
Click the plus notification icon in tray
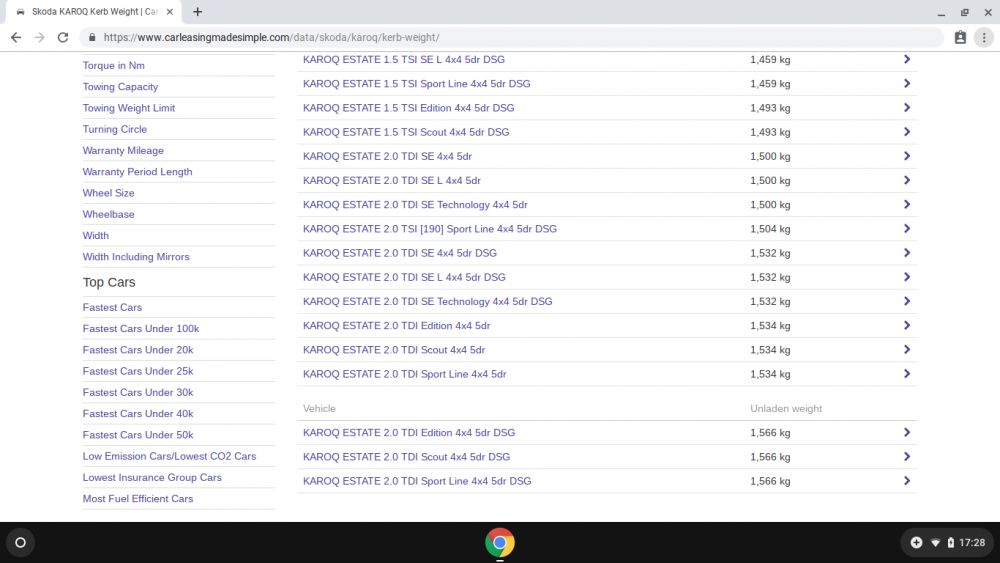(x=916, y=543)
